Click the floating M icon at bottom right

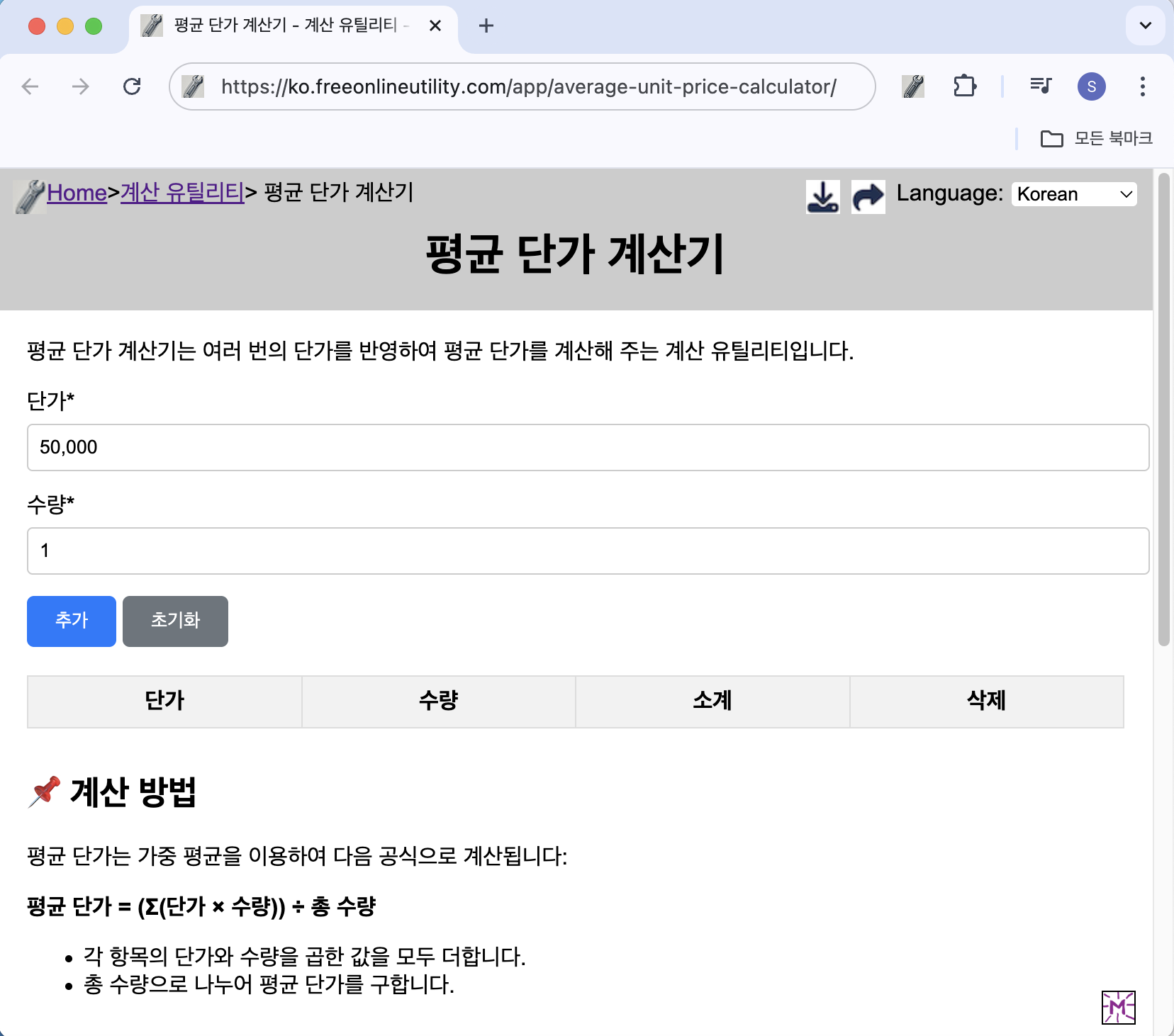click(x=1118, y=1007)
